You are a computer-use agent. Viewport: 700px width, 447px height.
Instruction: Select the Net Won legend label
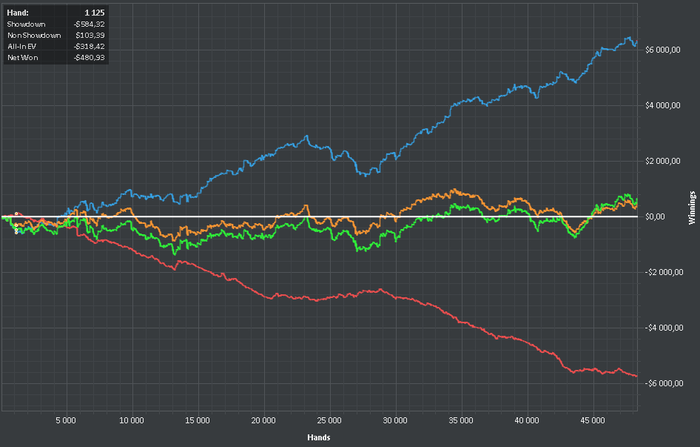(22, 58)
